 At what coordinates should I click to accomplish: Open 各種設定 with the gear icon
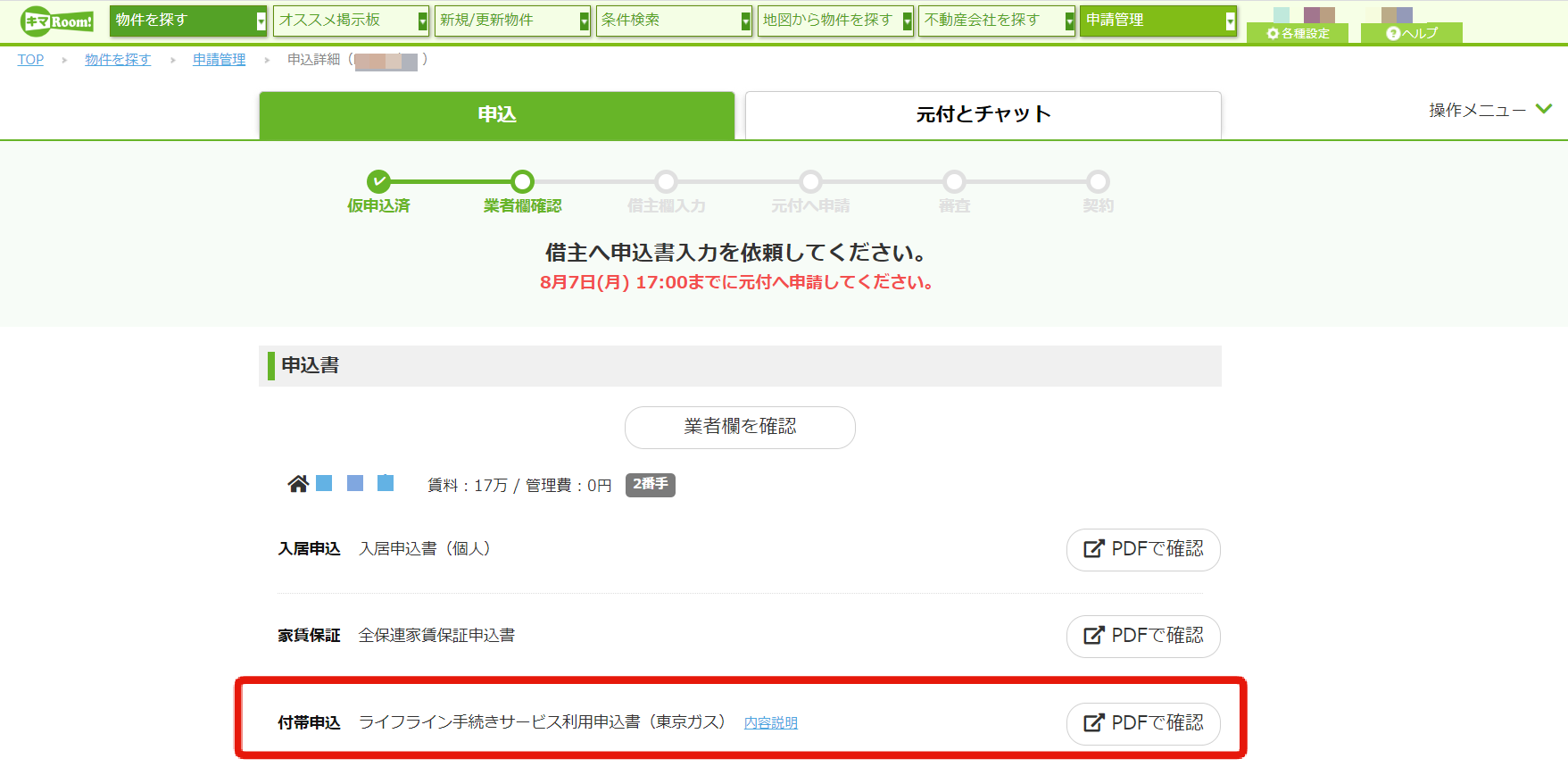[x=1298, y=33]
